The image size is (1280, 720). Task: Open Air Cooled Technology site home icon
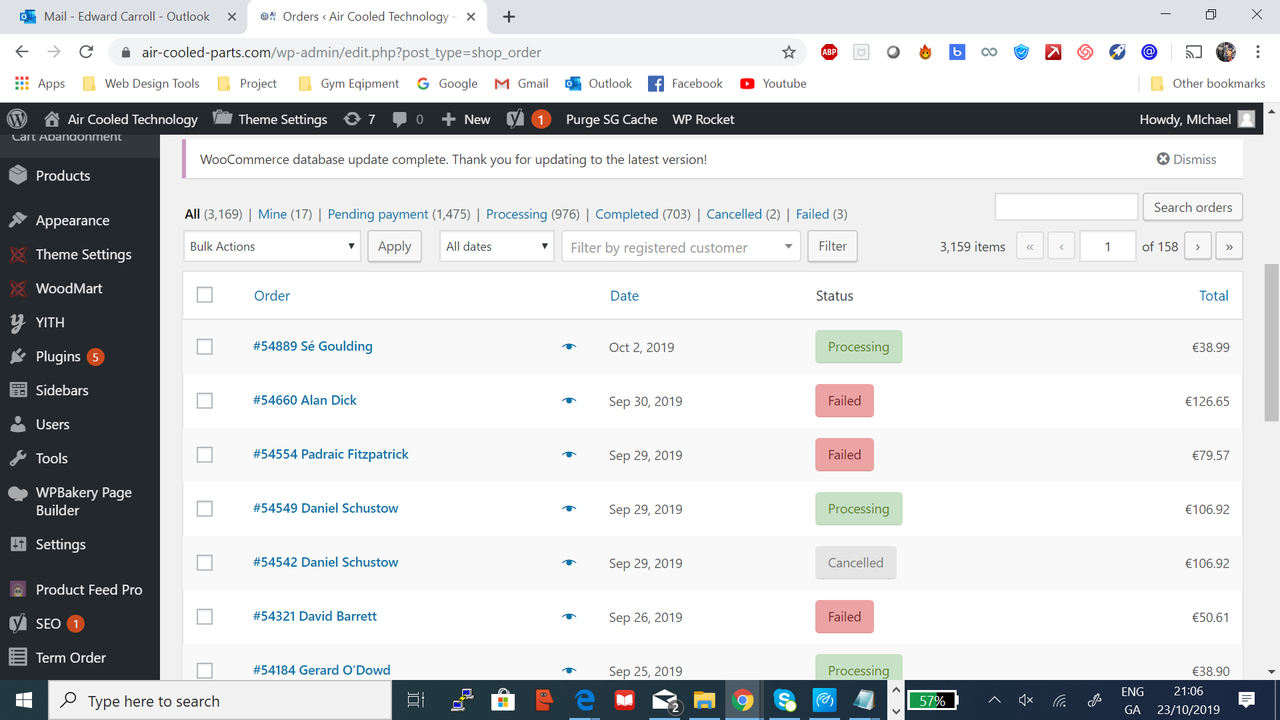coord(52,119)
